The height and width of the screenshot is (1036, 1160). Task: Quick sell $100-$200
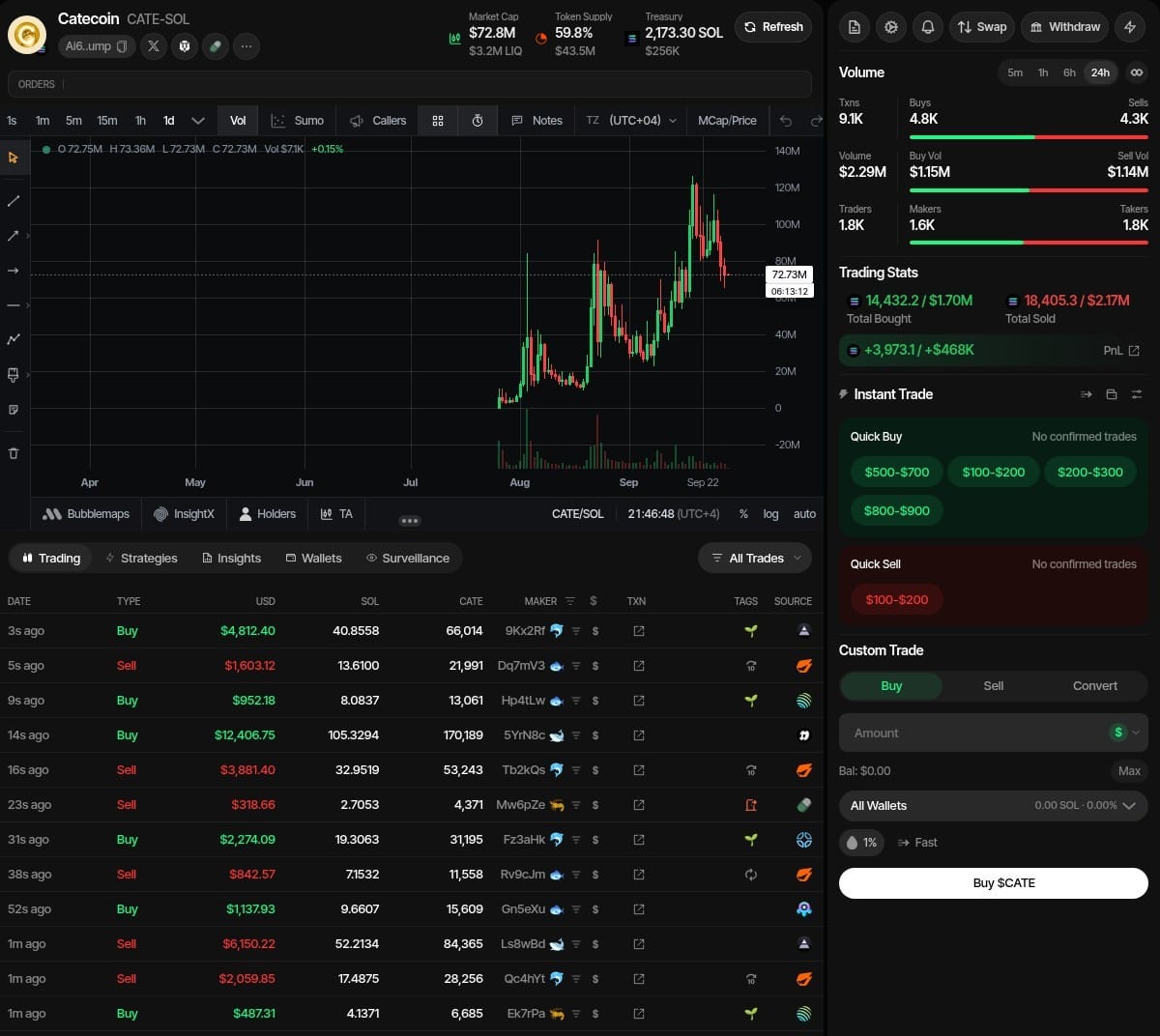point(896,600)
